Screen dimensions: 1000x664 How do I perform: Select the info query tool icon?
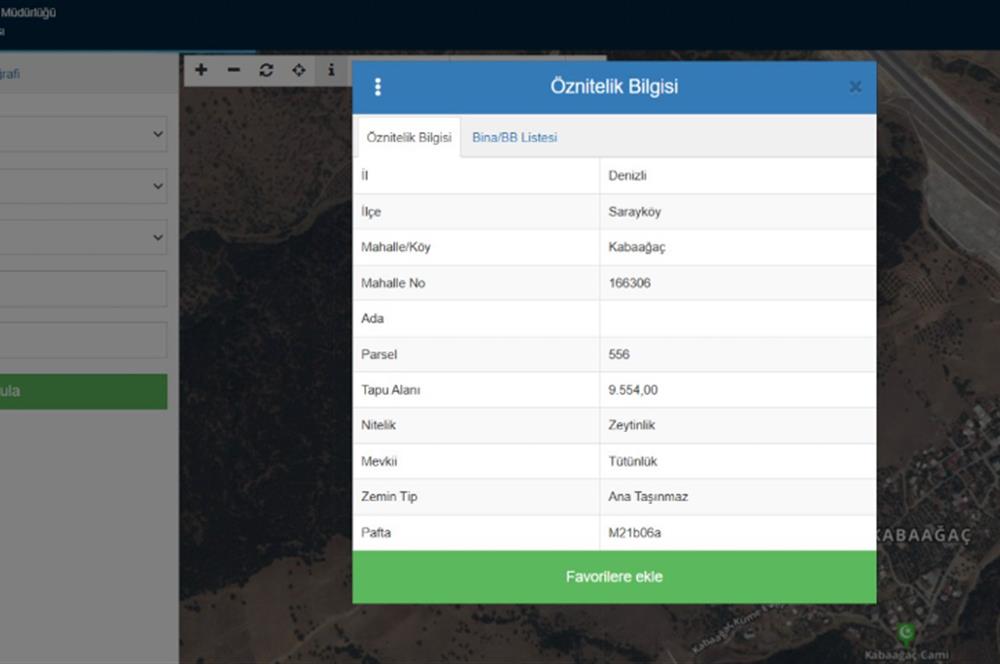331,70
